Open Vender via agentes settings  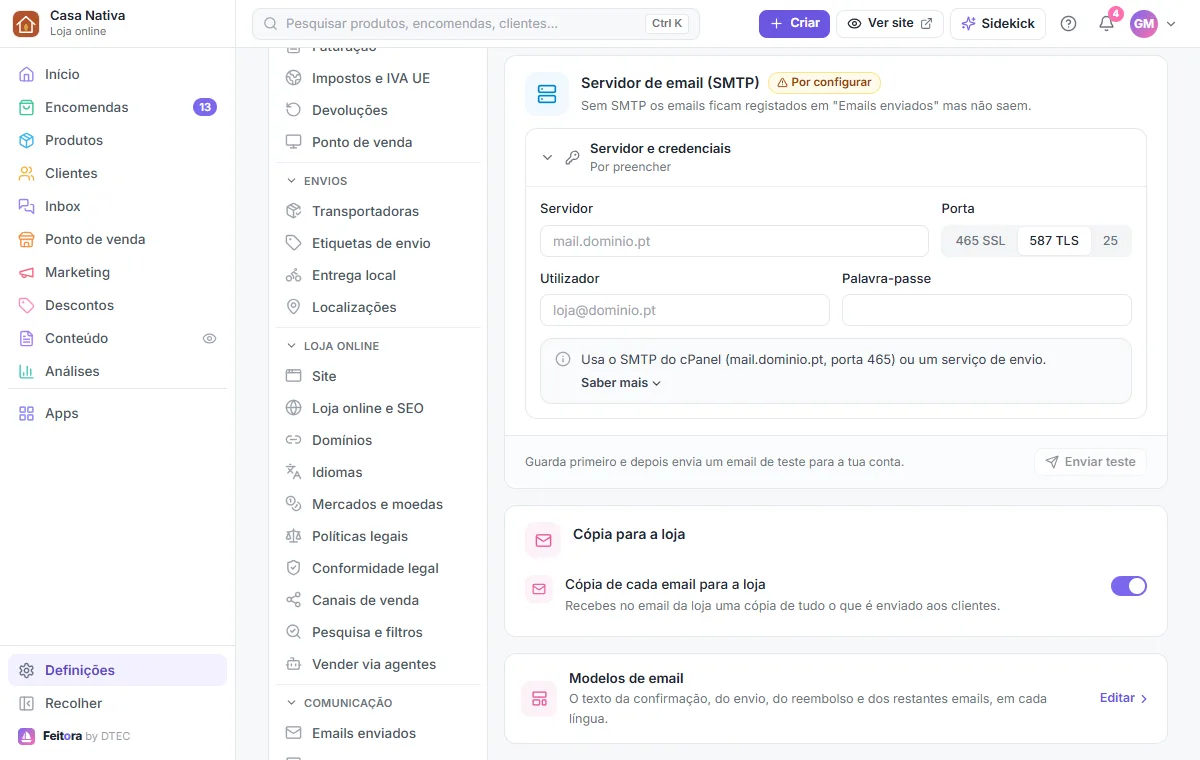point(378,664)
